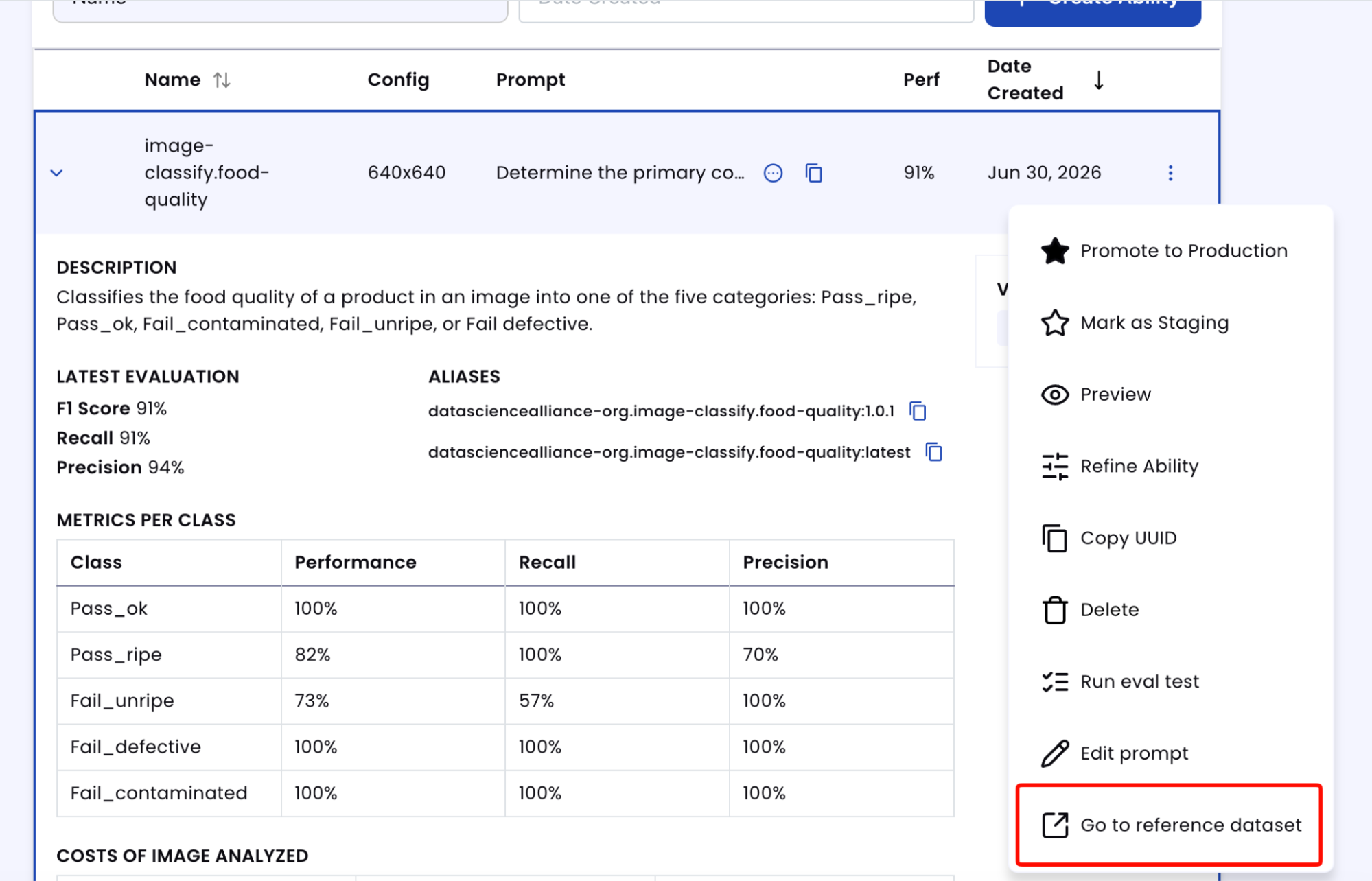The height and width of the screenshot is (881, 1372).
Task: Click alias ending in food-quality:latest
Action: (x=669, y=452)
